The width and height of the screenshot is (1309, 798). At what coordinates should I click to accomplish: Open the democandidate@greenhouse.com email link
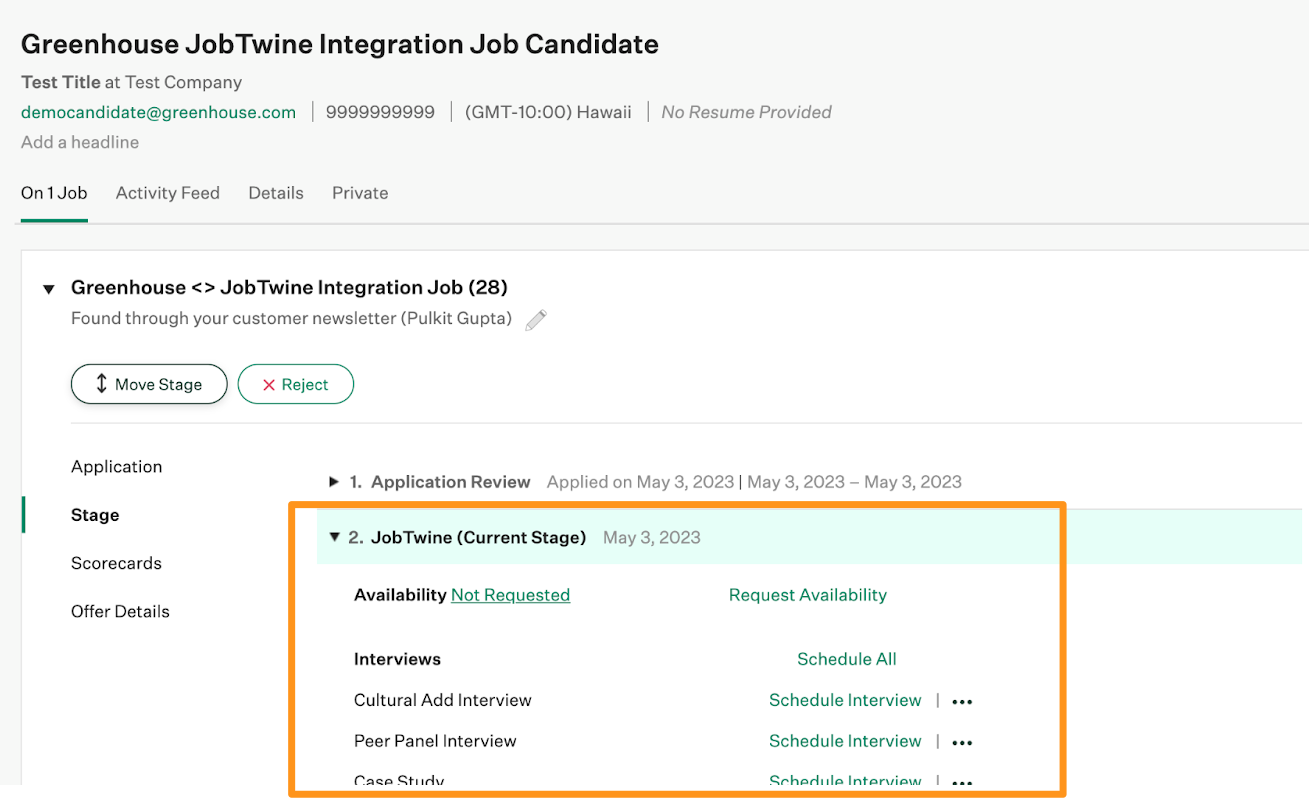coord(159,112)
